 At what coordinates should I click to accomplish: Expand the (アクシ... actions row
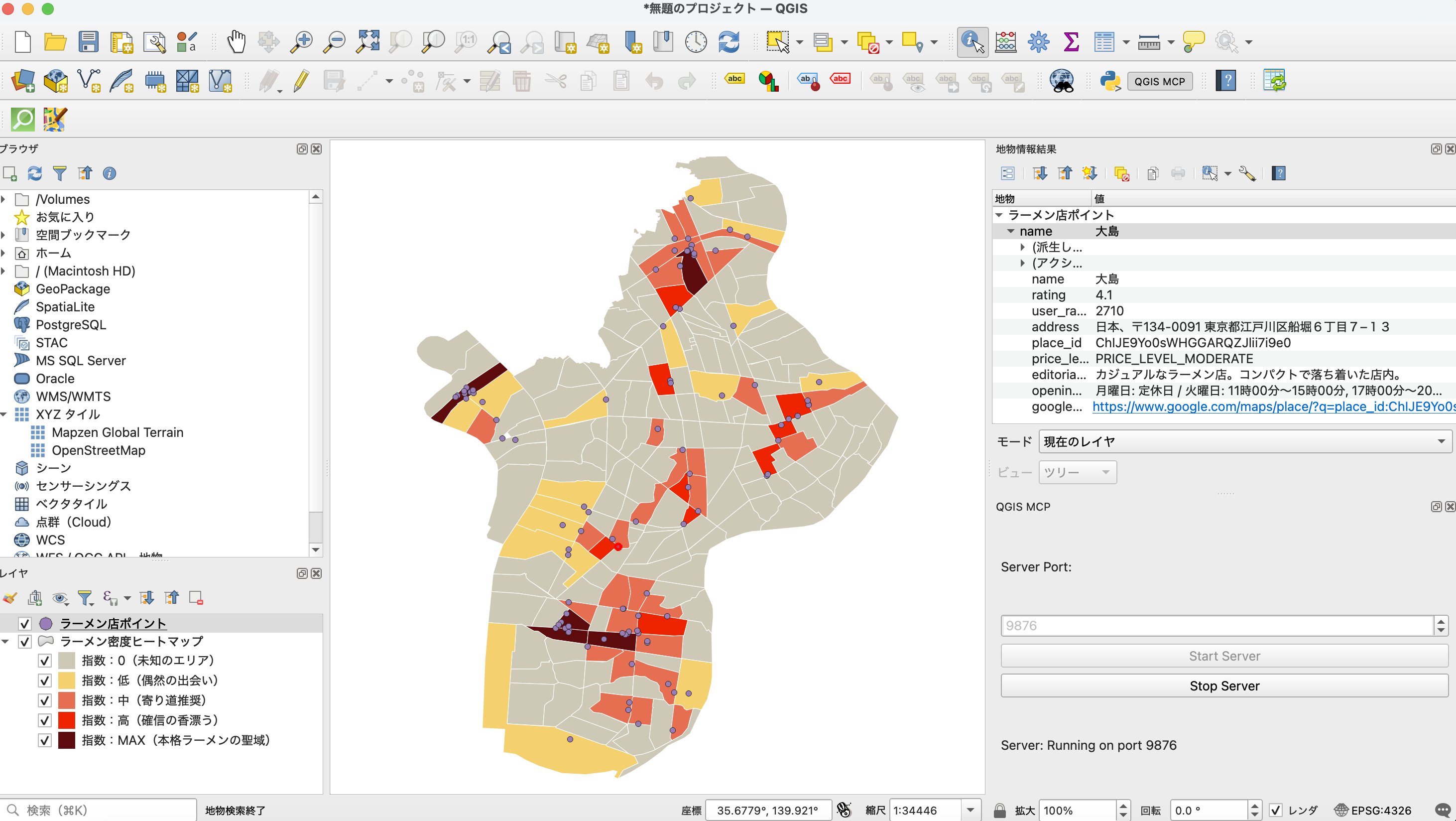(1022, 263)
